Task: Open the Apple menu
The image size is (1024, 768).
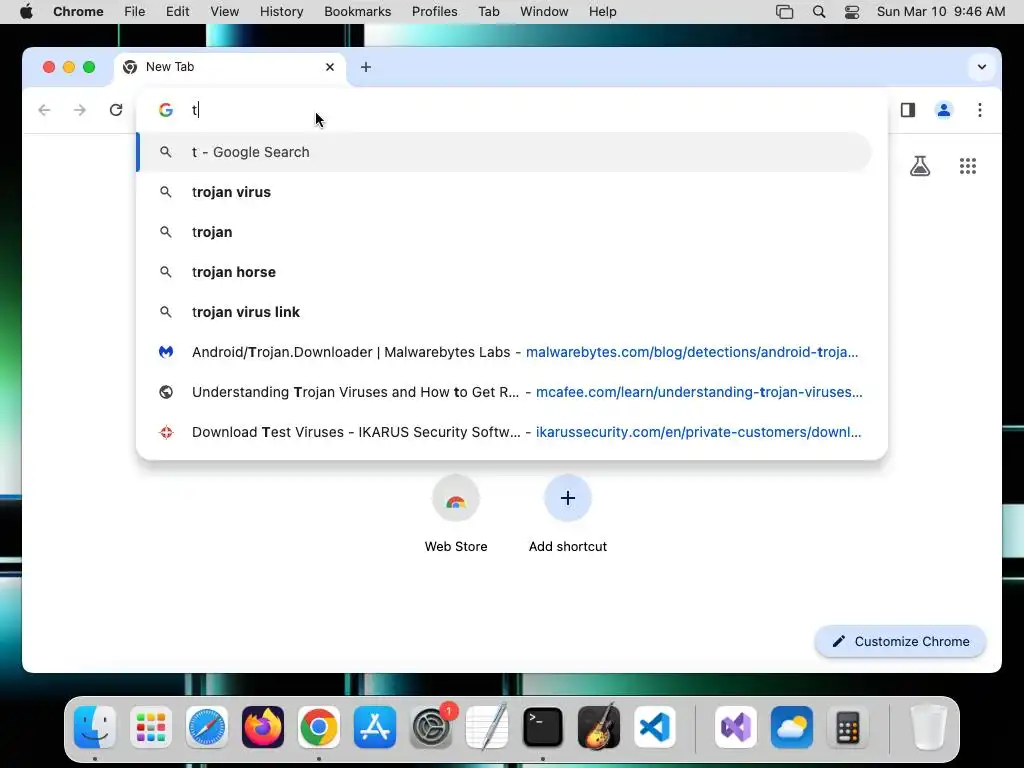Action: click(x=26, y=12)
